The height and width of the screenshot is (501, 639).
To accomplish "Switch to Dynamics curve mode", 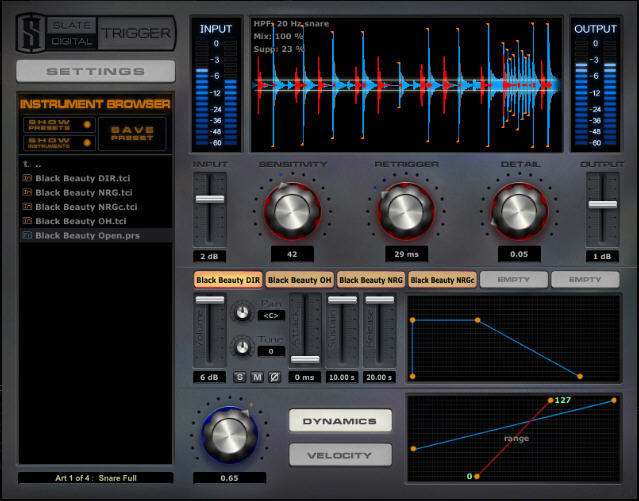I will tap(340, 421).
